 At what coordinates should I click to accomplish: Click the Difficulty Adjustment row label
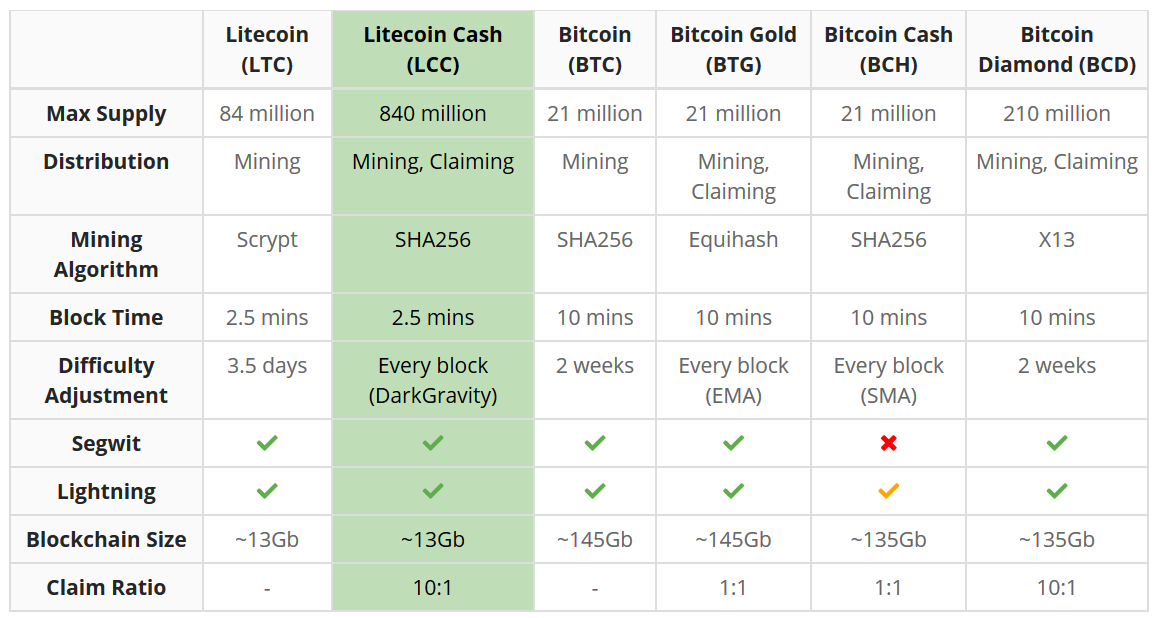pos(106,380)
